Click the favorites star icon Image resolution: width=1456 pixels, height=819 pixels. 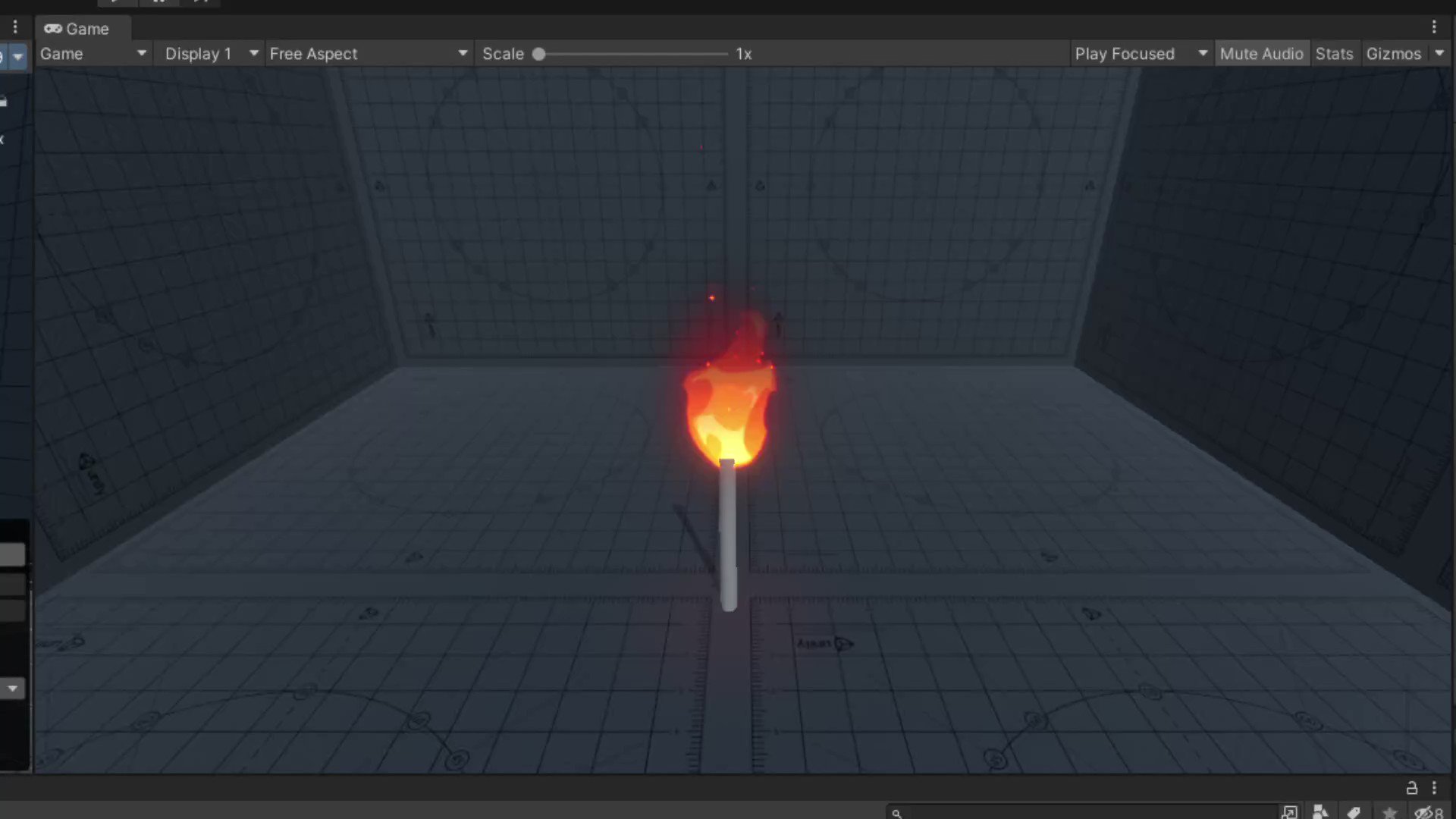pos(1389,812)
